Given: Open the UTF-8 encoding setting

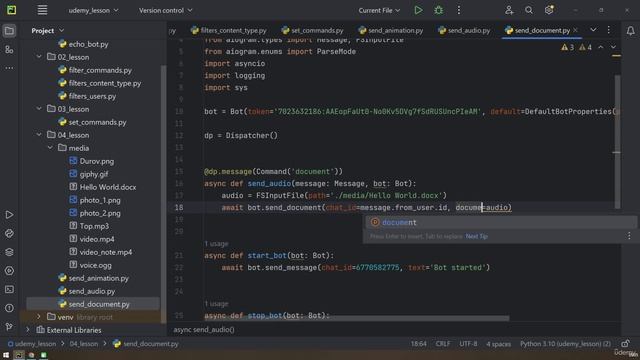Looking at the screenshot, I should (468, 344).
